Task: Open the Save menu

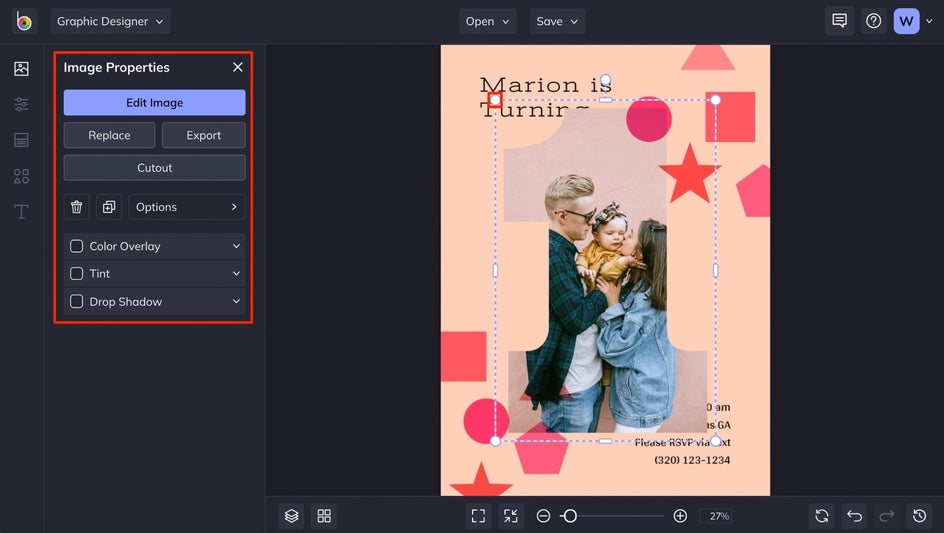Action: 557,21
